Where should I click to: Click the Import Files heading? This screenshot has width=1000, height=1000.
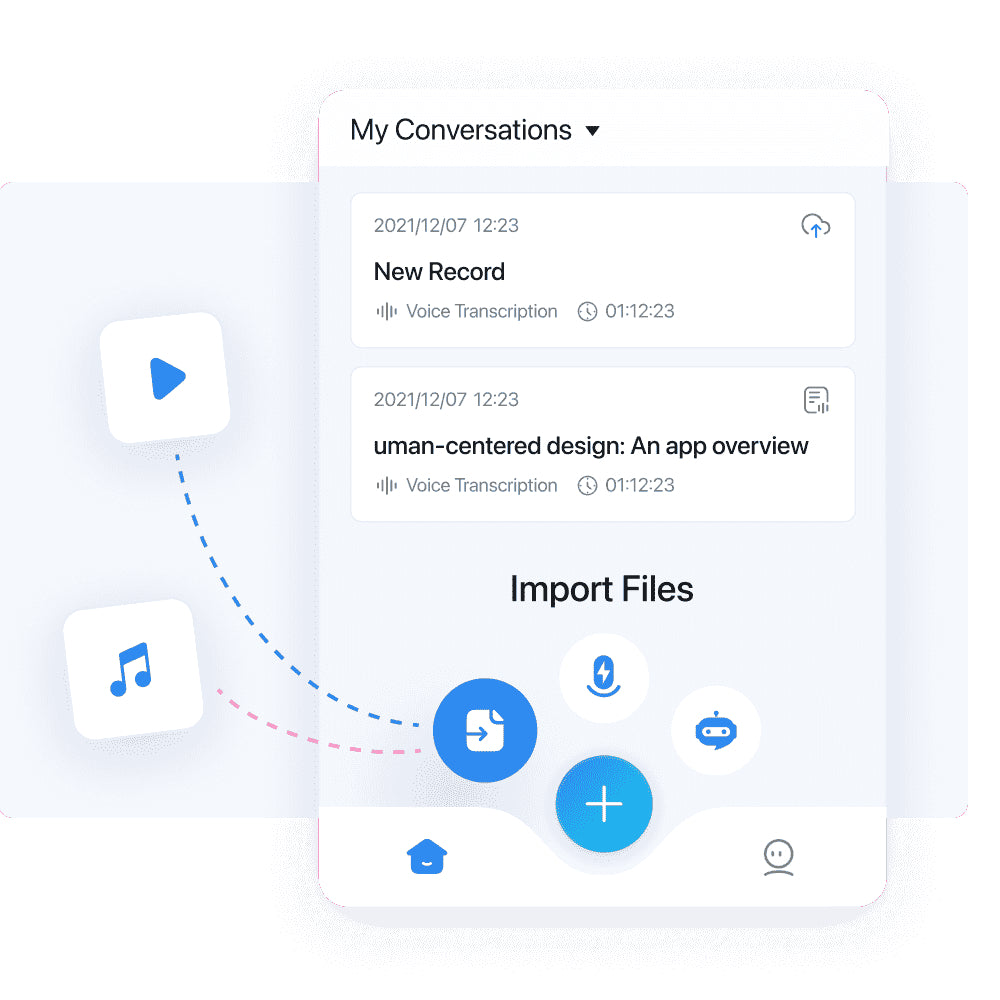coord(601,589)
